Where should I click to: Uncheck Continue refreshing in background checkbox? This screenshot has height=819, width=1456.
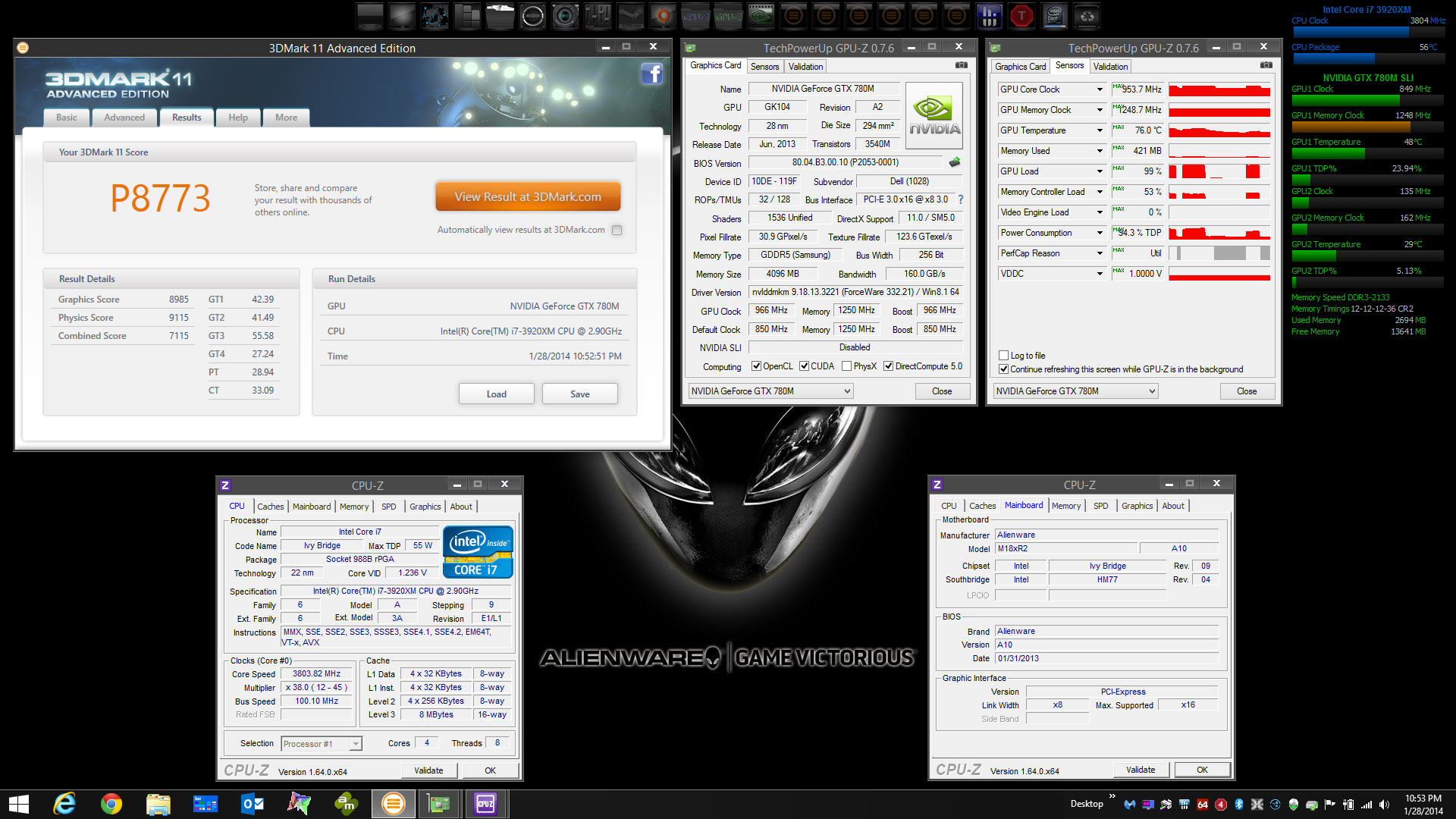[x=1003, y=369]
